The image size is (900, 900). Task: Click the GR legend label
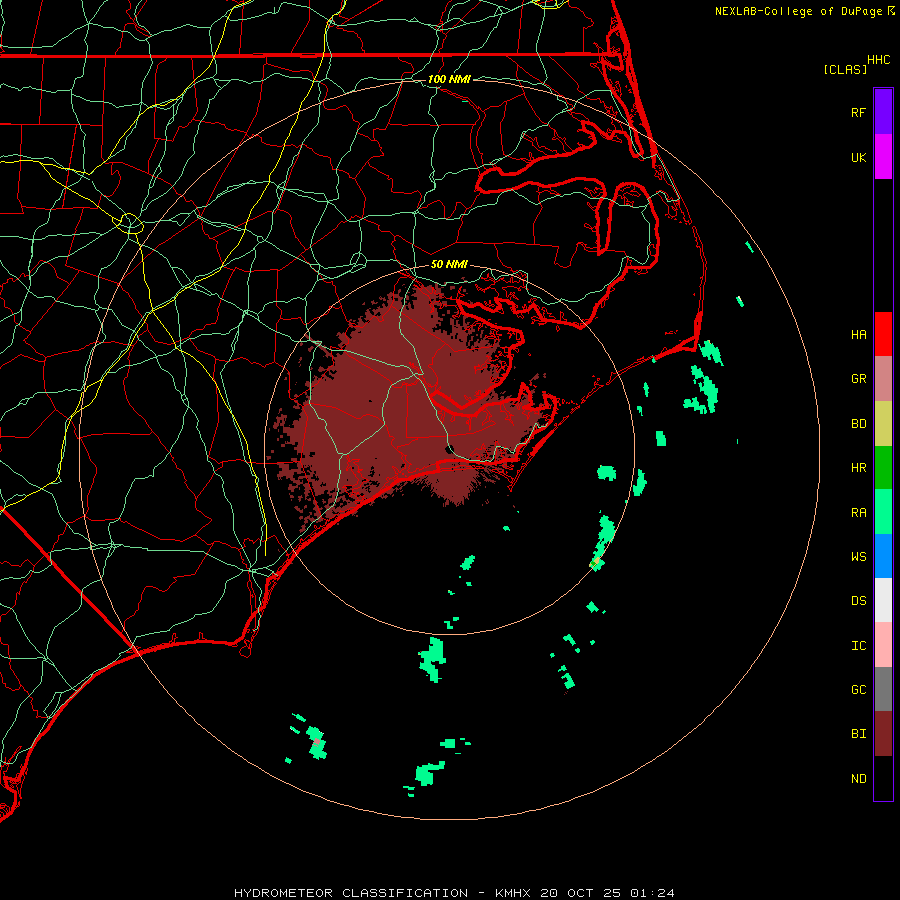858,379
